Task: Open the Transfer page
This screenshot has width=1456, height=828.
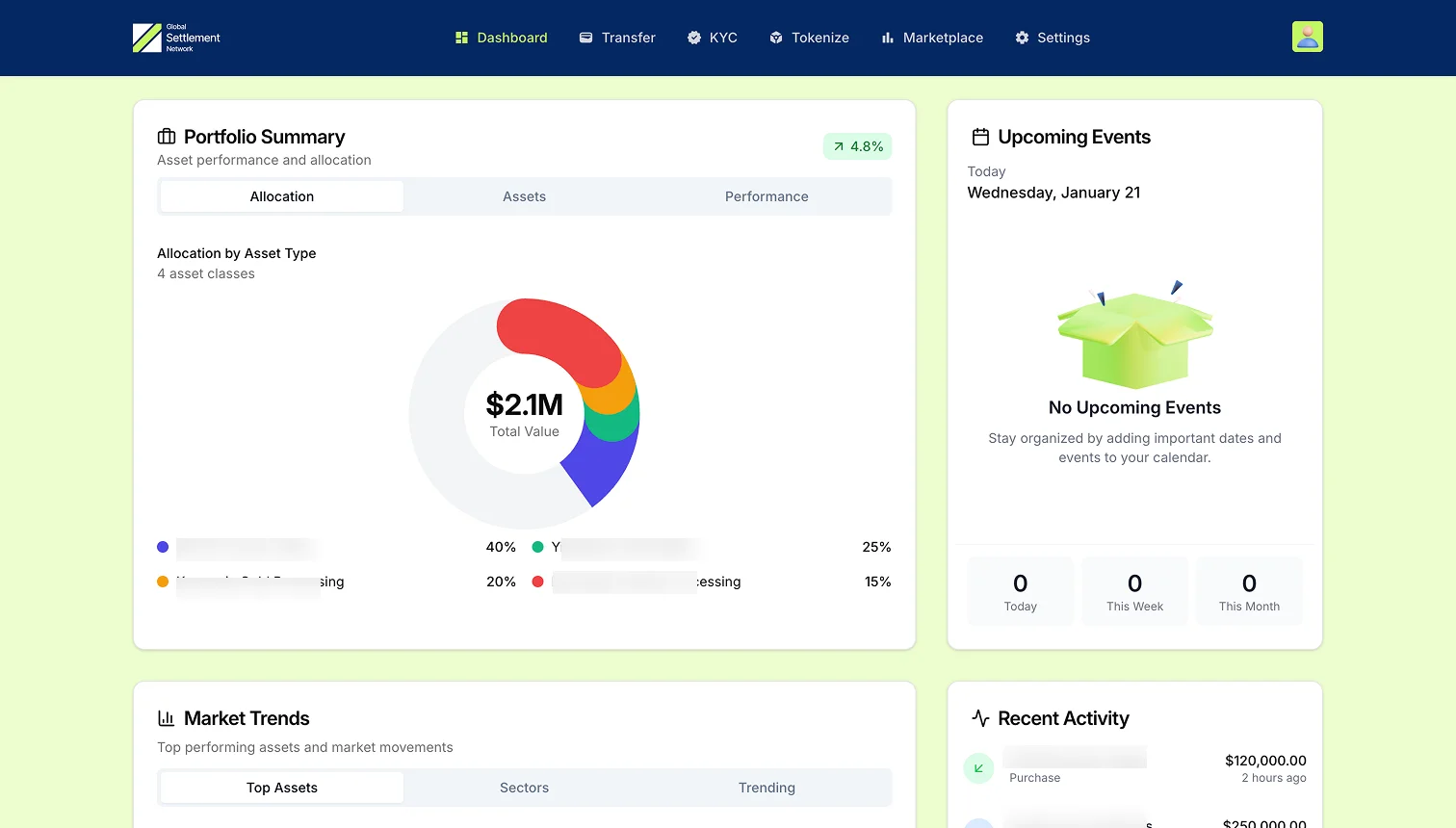Action: coord(617,38)
